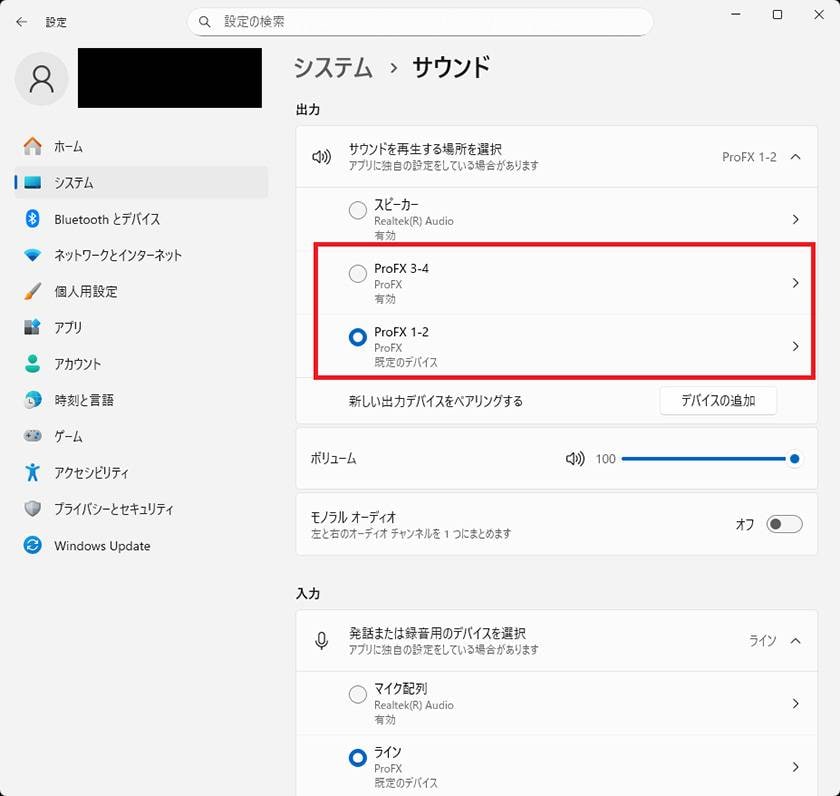This screenshot has height=796, width=840.
Task: Click the 個人用設定 paintbrush icon
Action: 33,291
